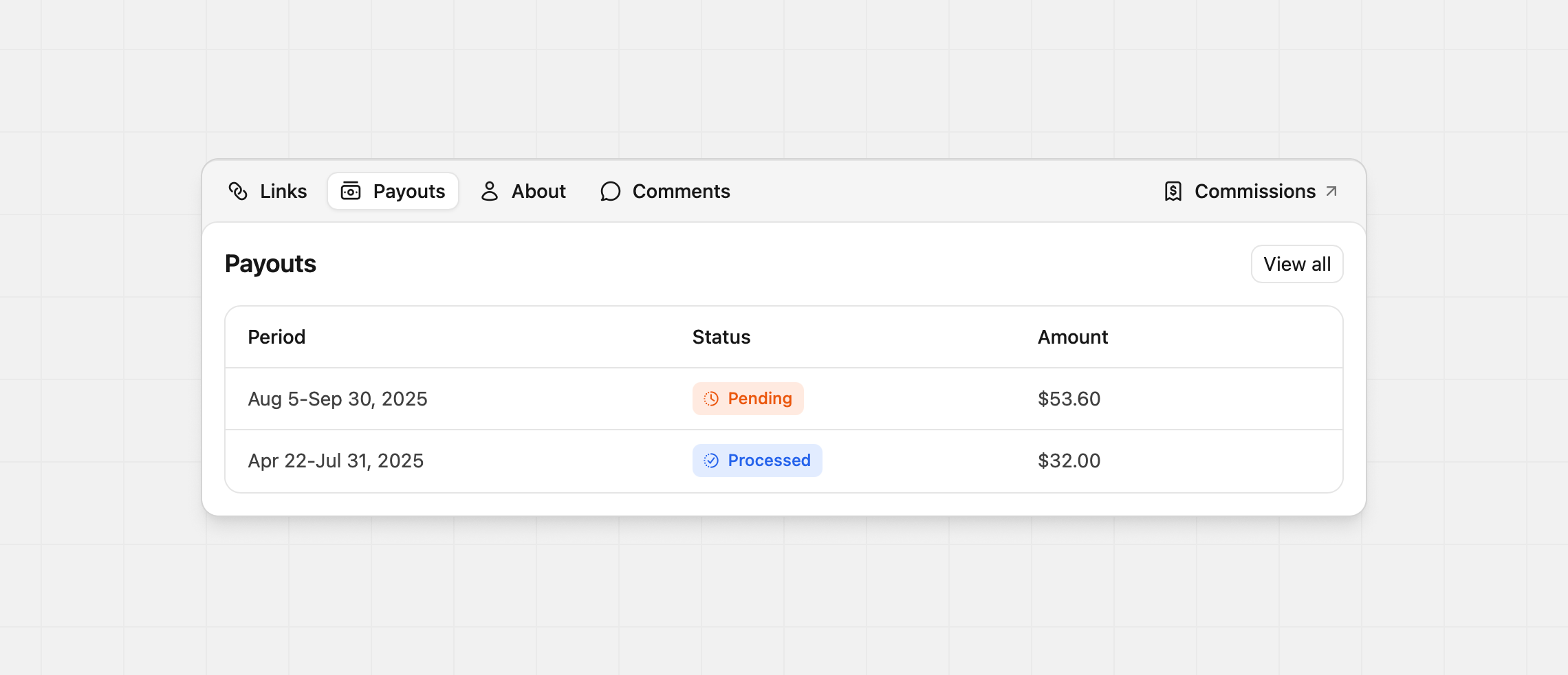Click the Payouts cash icon
The image size is (1568, 675).
coord(351,191)
